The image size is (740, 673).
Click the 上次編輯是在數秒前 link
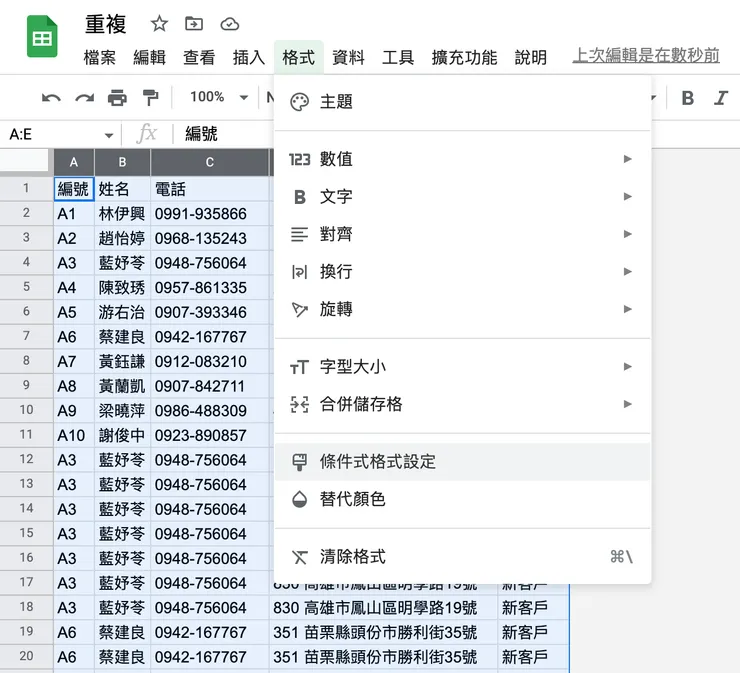[x=646, y=56]
